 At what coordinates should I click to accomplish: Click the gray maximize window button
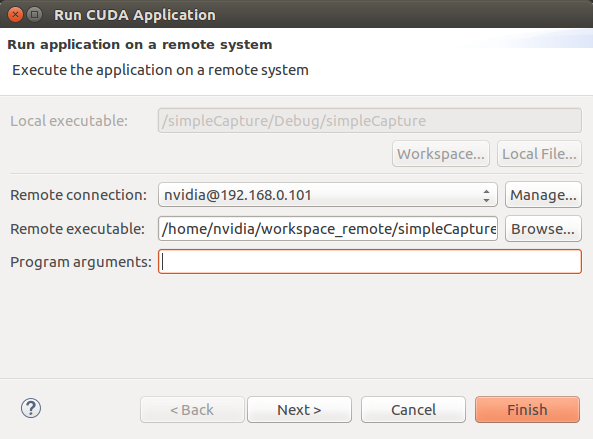[x=35, y=15]
